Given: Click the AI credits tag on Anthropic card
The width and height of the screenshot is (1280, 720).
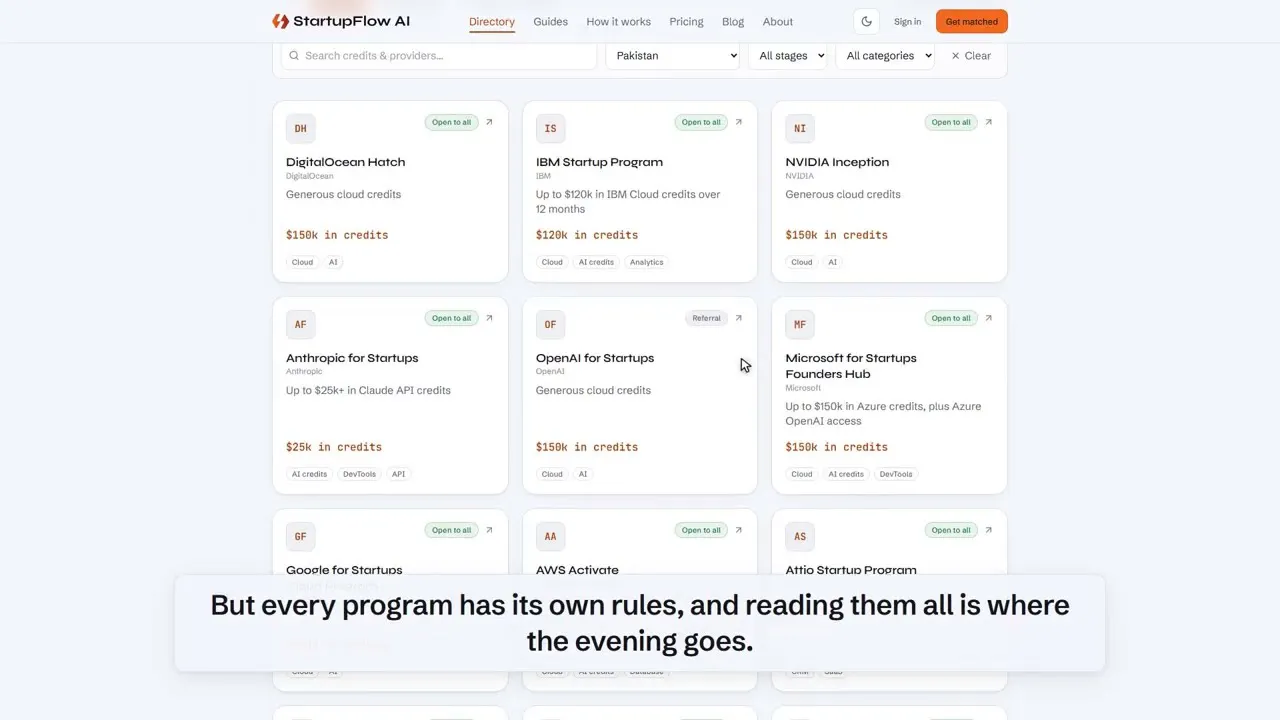Looking at the screenshot, I should pos(309,474).
